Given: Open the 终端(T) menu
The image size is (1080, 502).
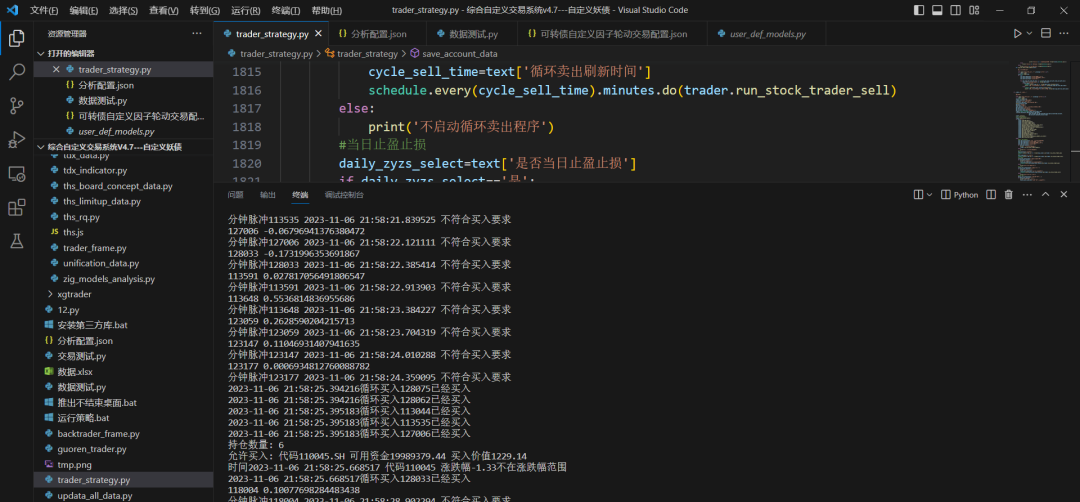Looking at the screenshot, I should 286,10.
